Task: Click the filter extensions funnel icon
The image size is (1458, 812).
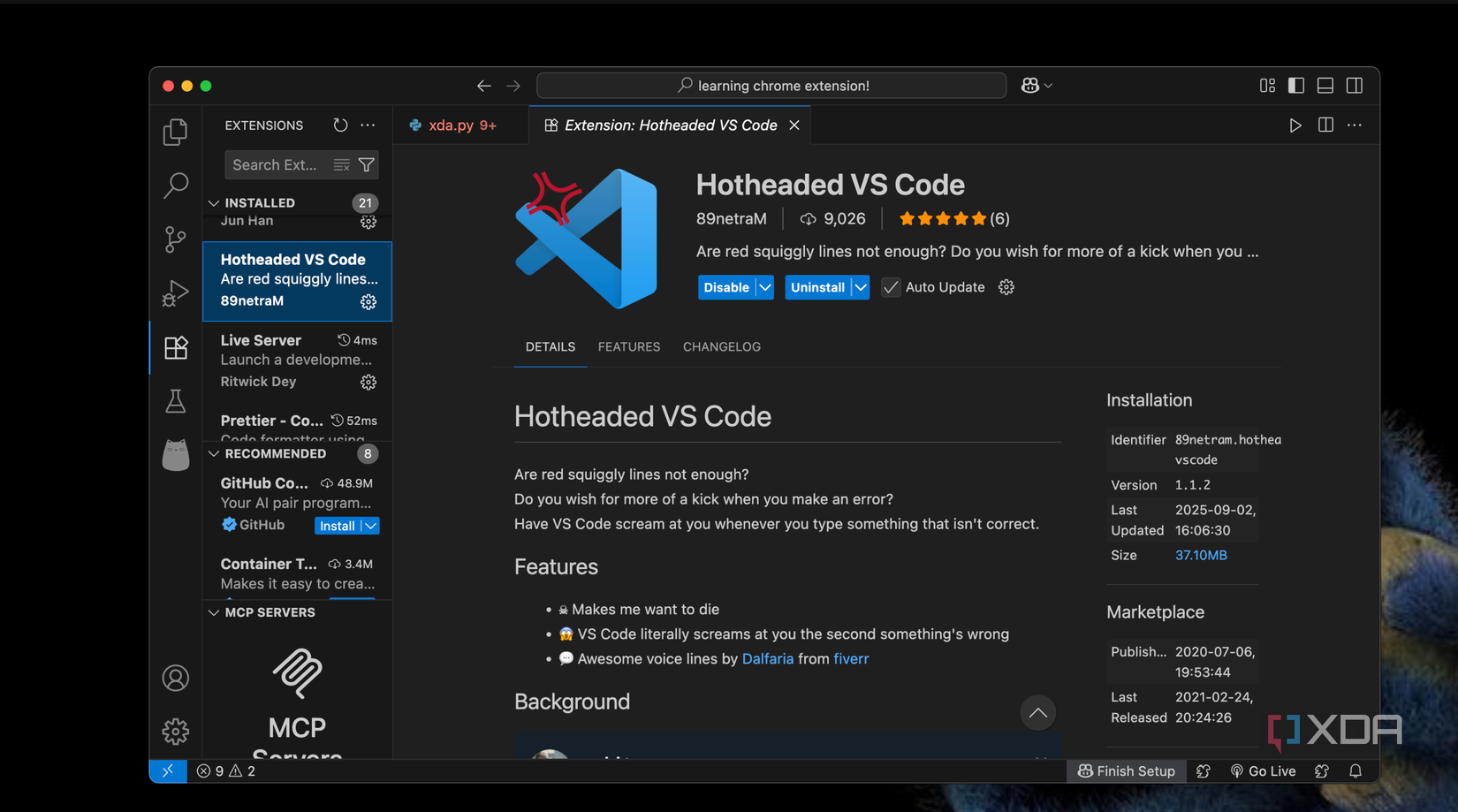Action: (366, 165)
